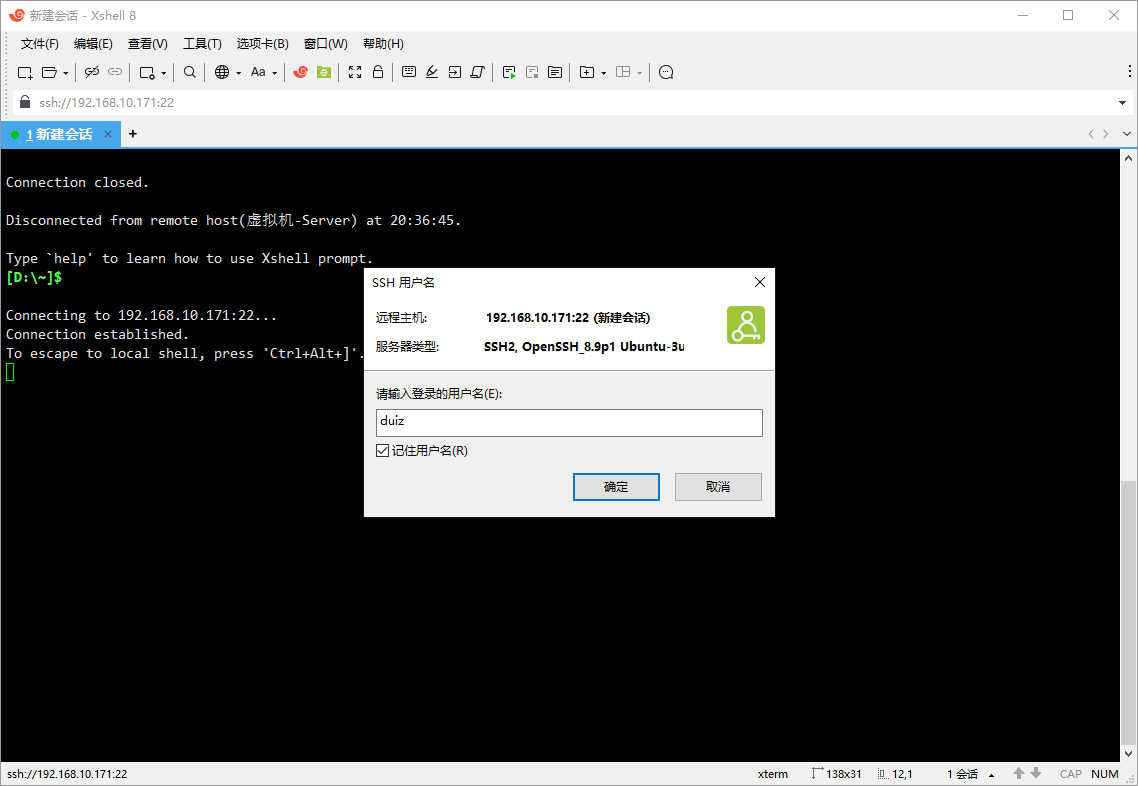
Task: Toggle the screen lock toolbar icon
Action: [376, 72]
